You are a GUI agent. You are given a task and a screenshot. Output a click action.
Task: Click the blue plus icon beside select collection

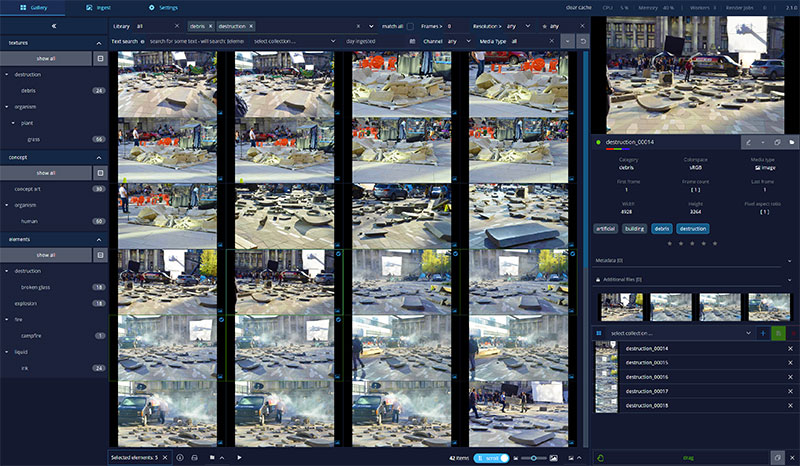(762, 332)
